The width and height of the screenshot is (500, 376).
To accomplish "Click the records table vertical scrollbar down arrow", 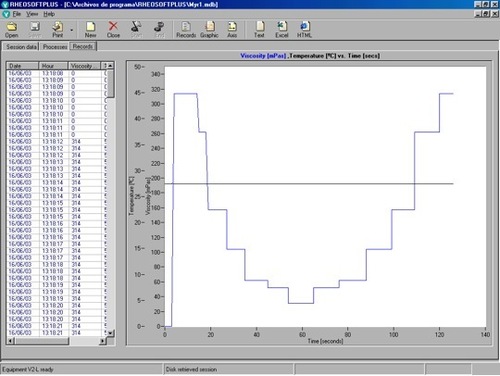I will (x=111, y=333).
